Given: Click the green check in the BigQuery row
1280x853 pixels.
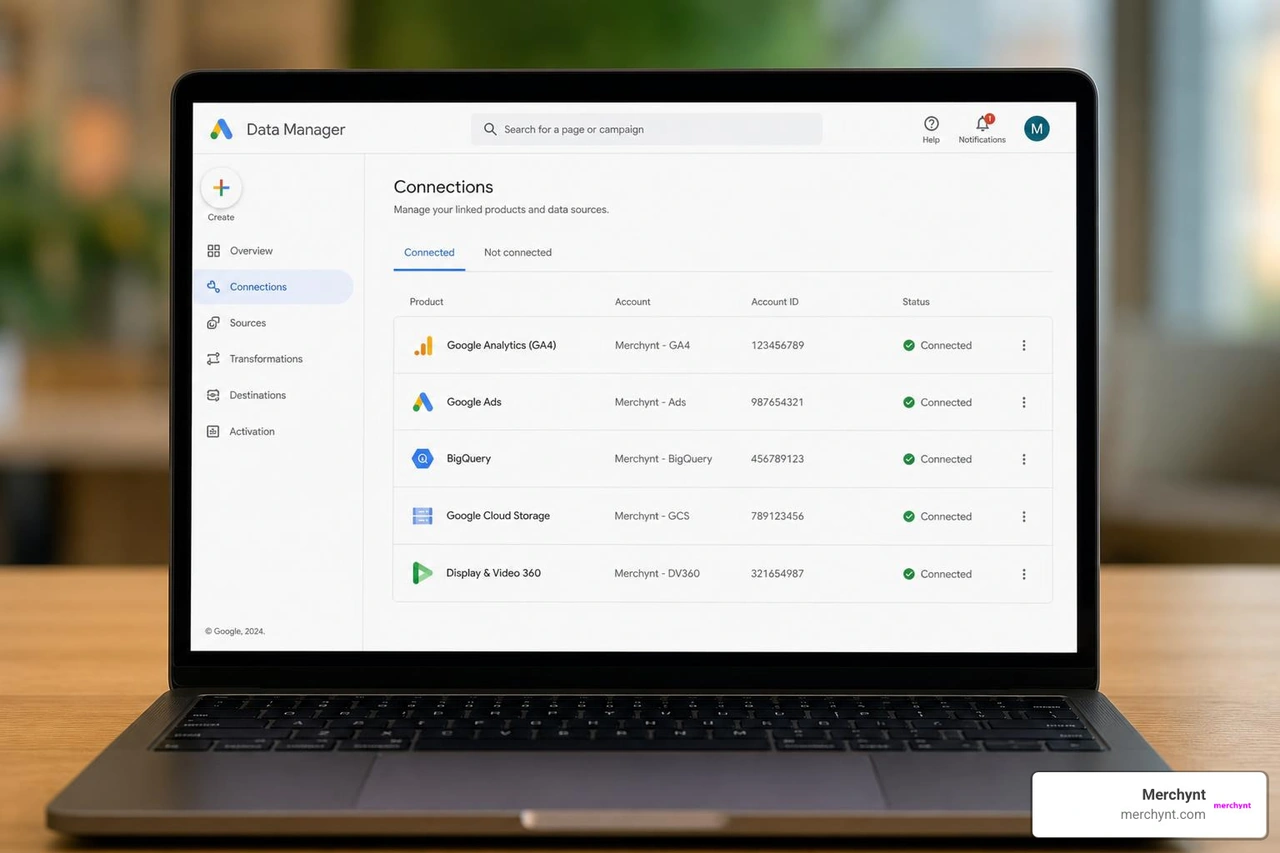Looking at the screenshot, I should tap(909, 459).
